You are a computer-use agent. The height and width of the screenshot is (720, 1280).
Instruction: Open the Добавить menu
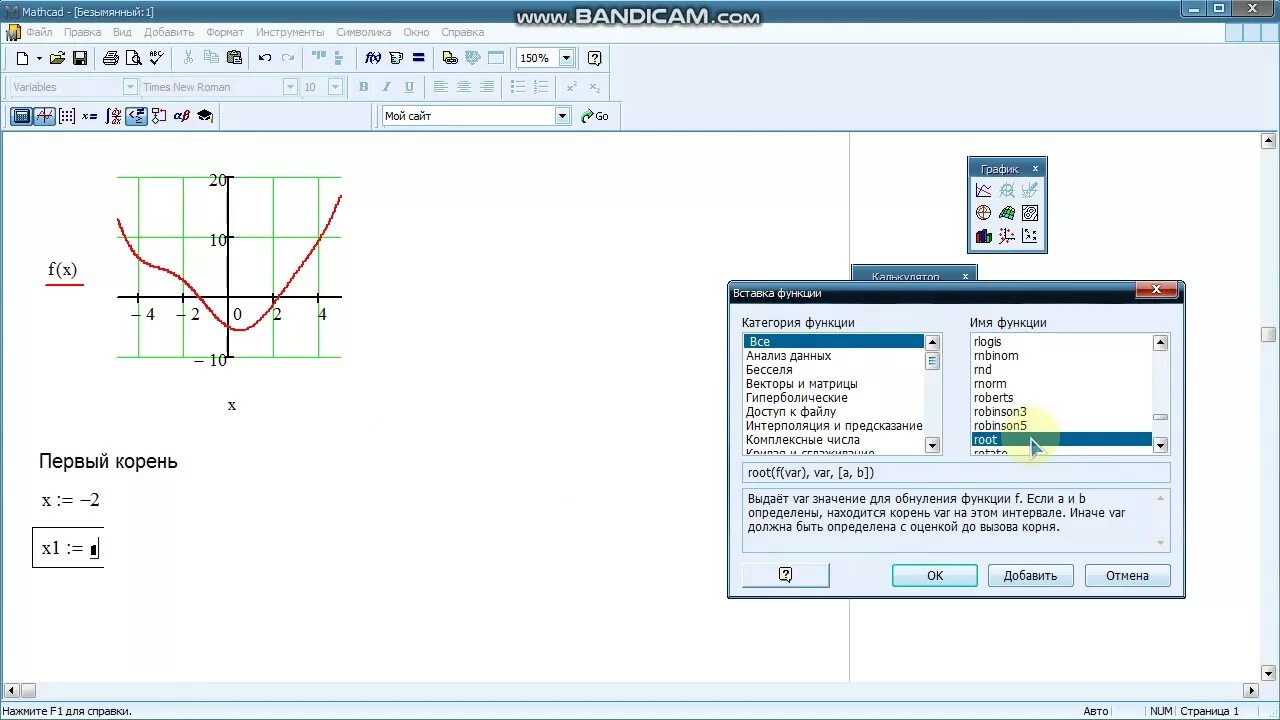click(x=169, y=32)
